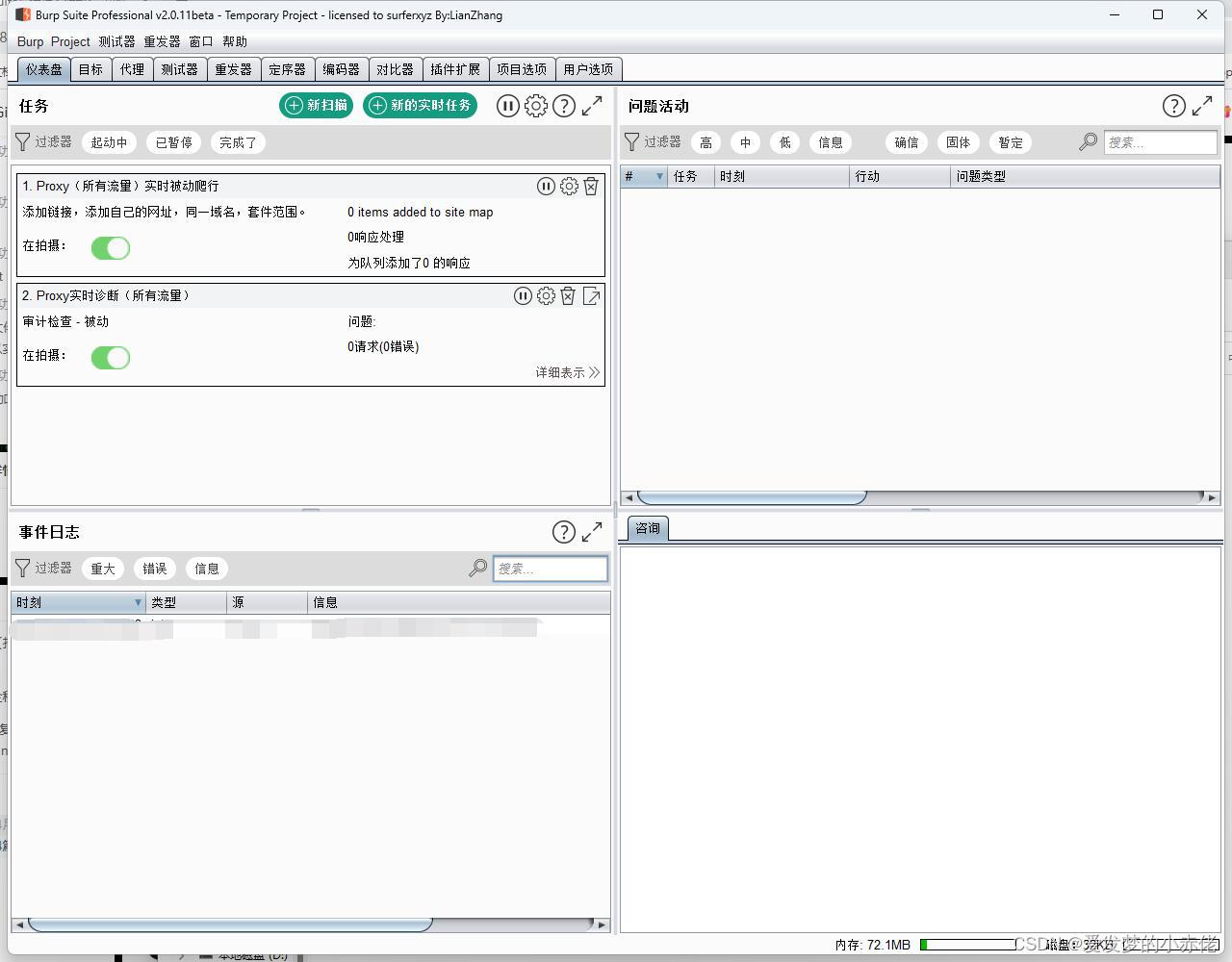Toggle the 低 severity filter
1232x962 pixels.
point(785,142)
